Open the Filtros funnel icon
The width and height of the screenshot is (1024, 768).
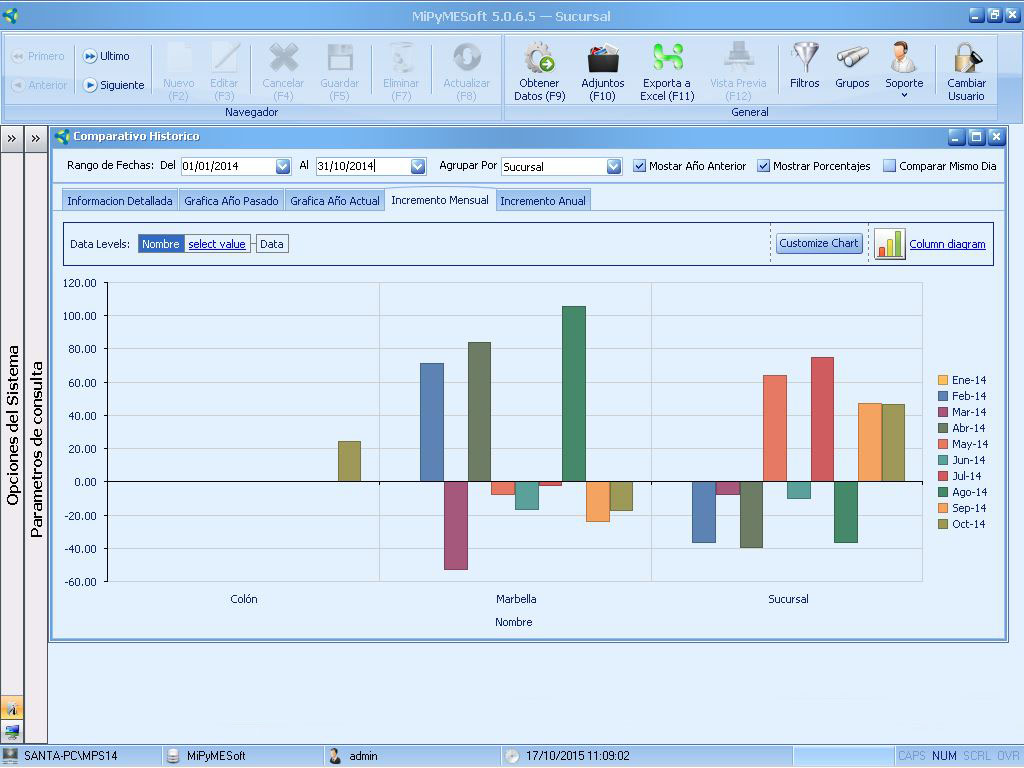[805, 57]
